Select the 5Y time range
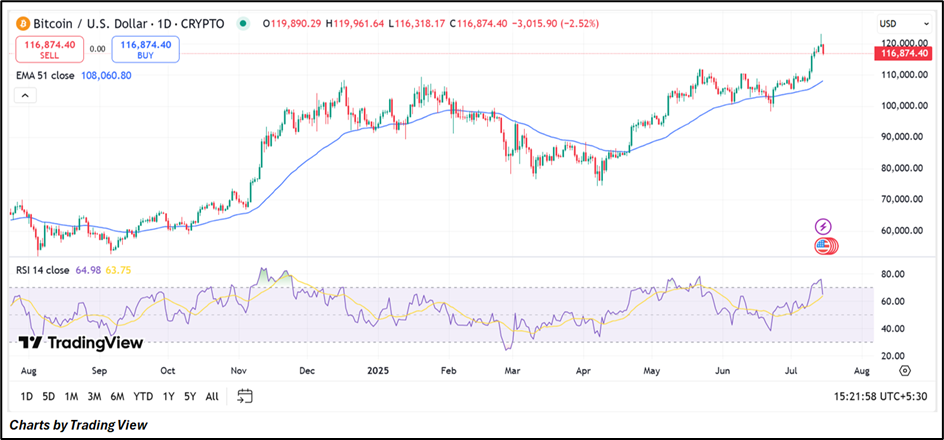Viewport: 944px width, 440px height. (x=189, y=397)
